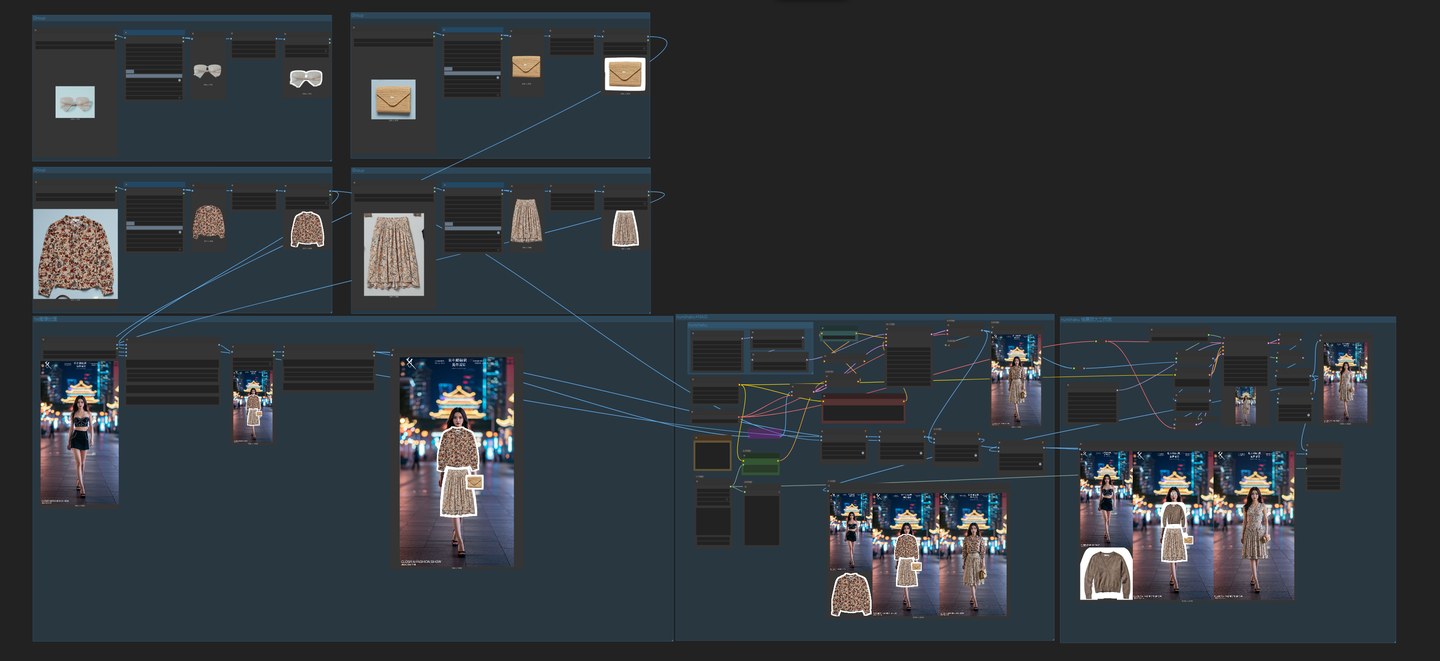Select the yellow-bordered node

click(x=713, y=455)
